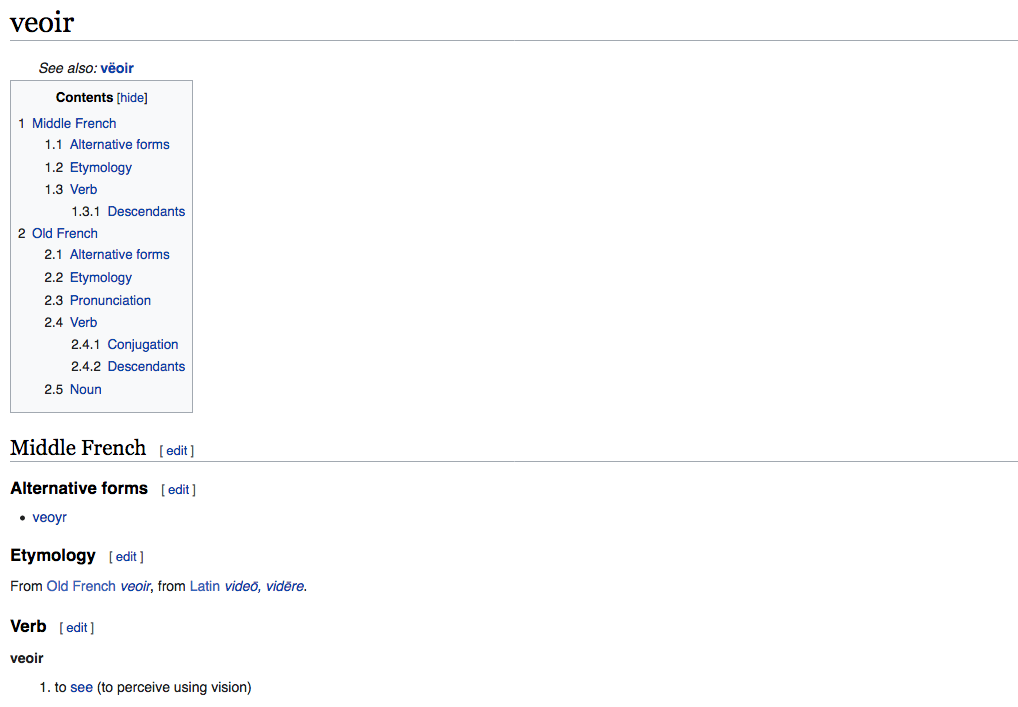
Task: Open 2.4.1 Conjugation contents entry
Action: [142, 344]
